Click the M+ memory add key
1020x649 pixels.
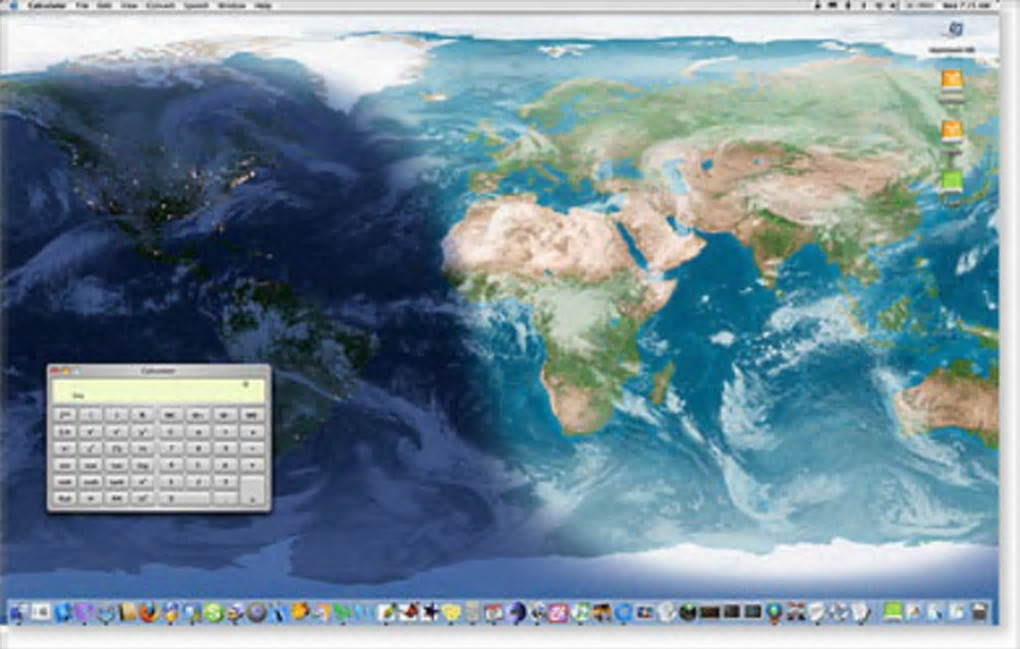pos(198,415)
